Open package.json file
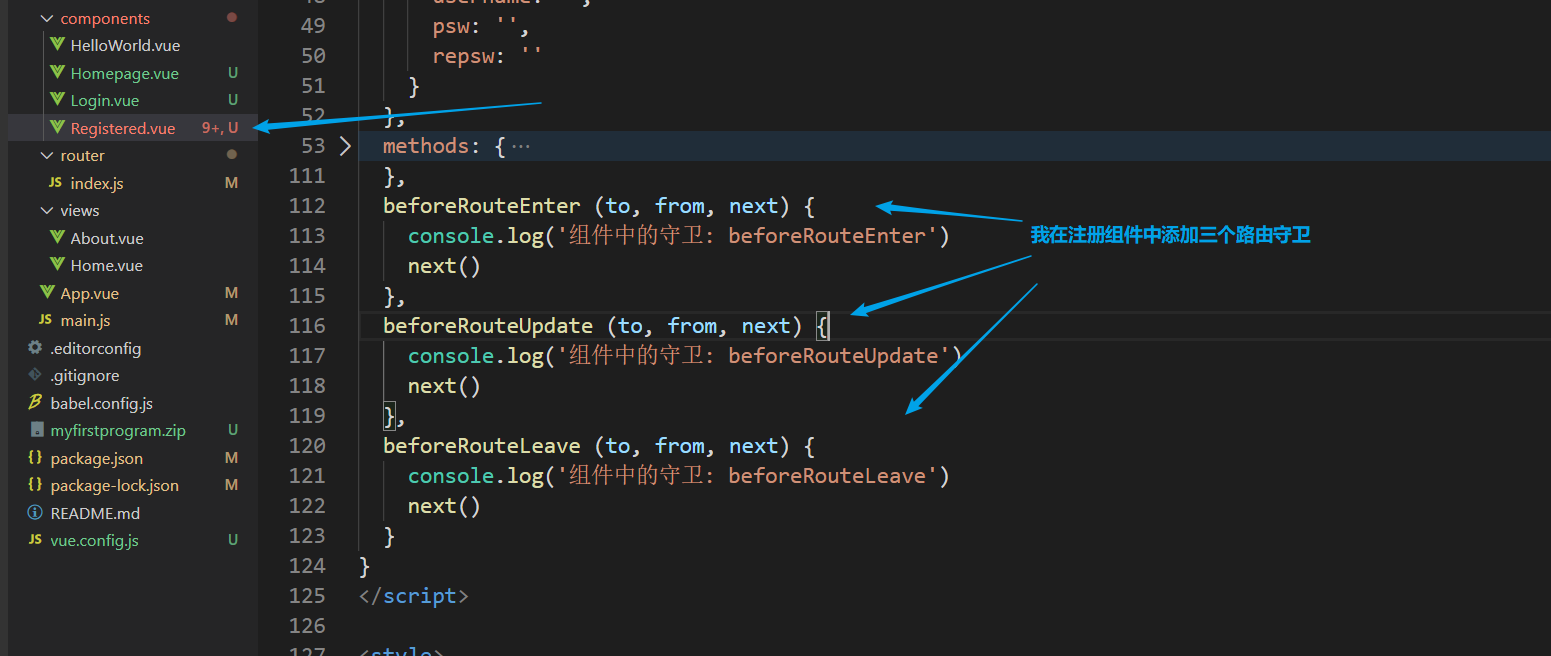 click(x=96, y=458)
